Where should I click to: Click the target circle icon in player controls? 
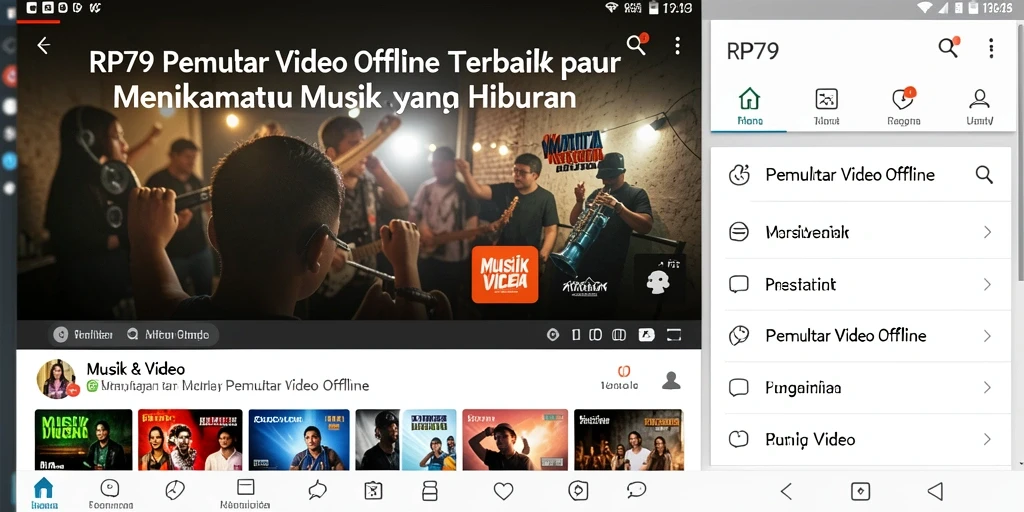tap(553, 335)
